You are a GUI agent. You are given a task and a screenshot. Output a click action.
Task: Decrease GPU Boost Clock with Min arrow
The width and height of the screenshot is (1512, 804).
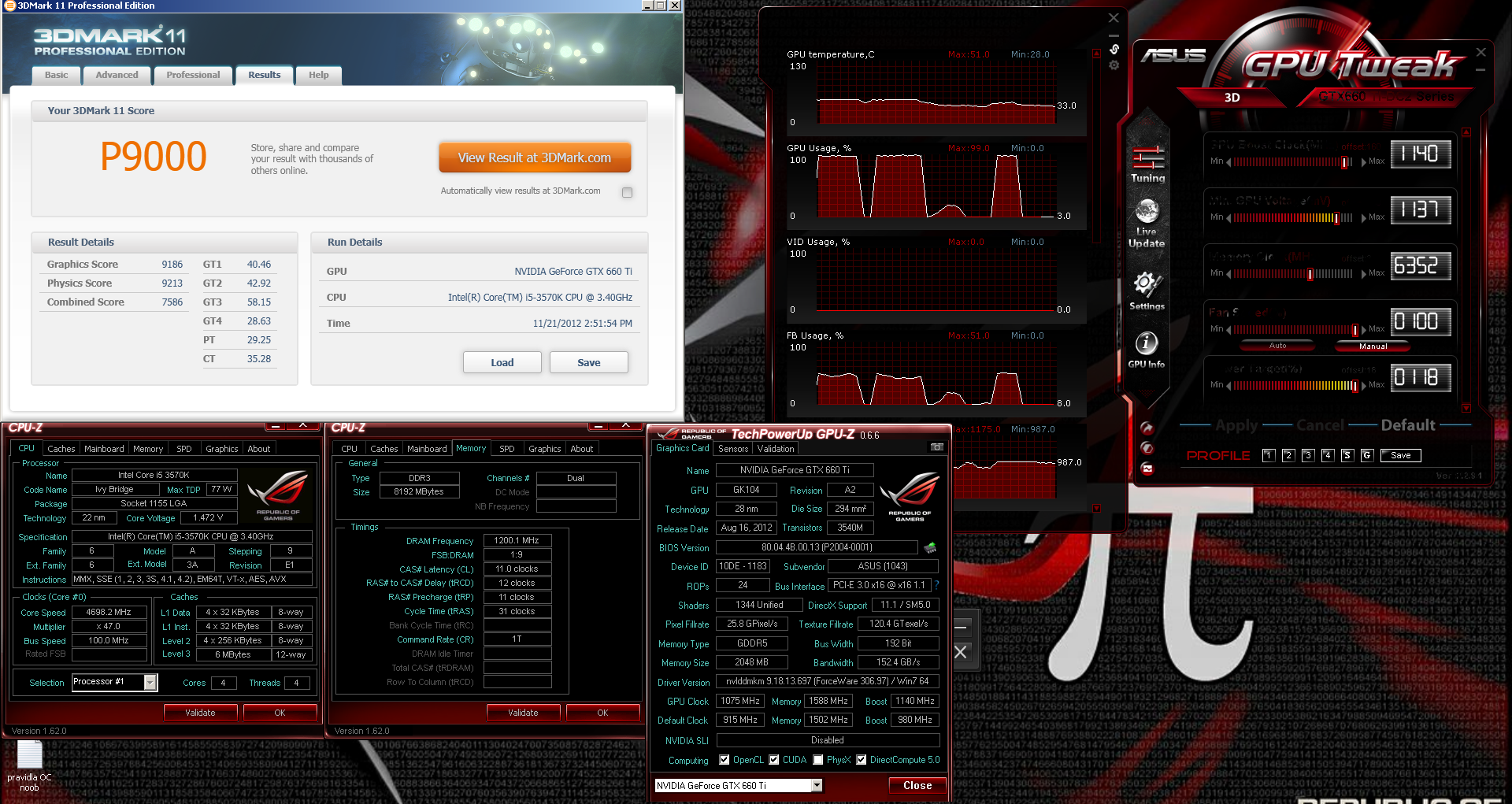pos(1228,162)
